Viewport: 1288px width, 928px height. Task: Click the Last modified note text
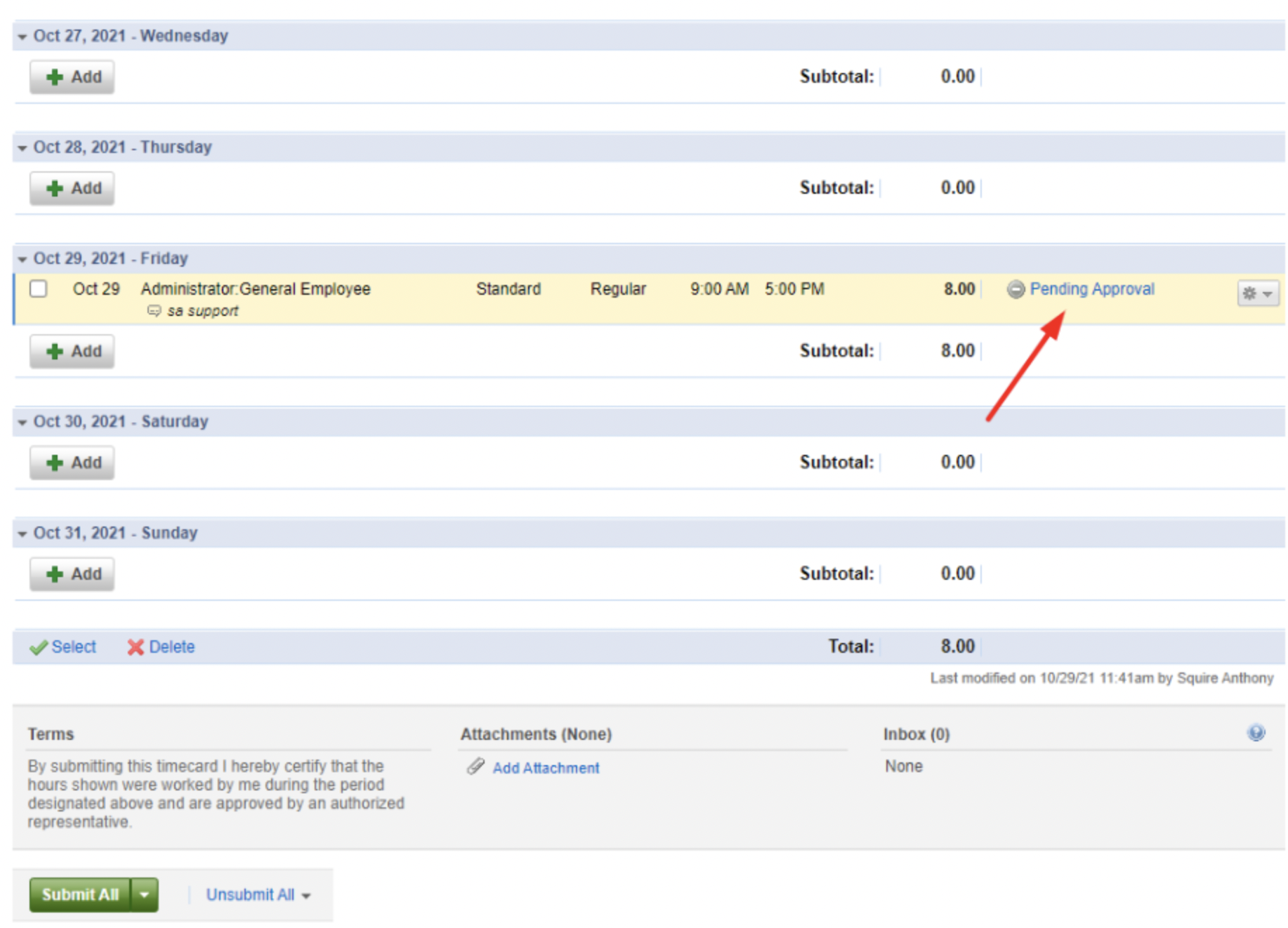[x=1101, y=678]
